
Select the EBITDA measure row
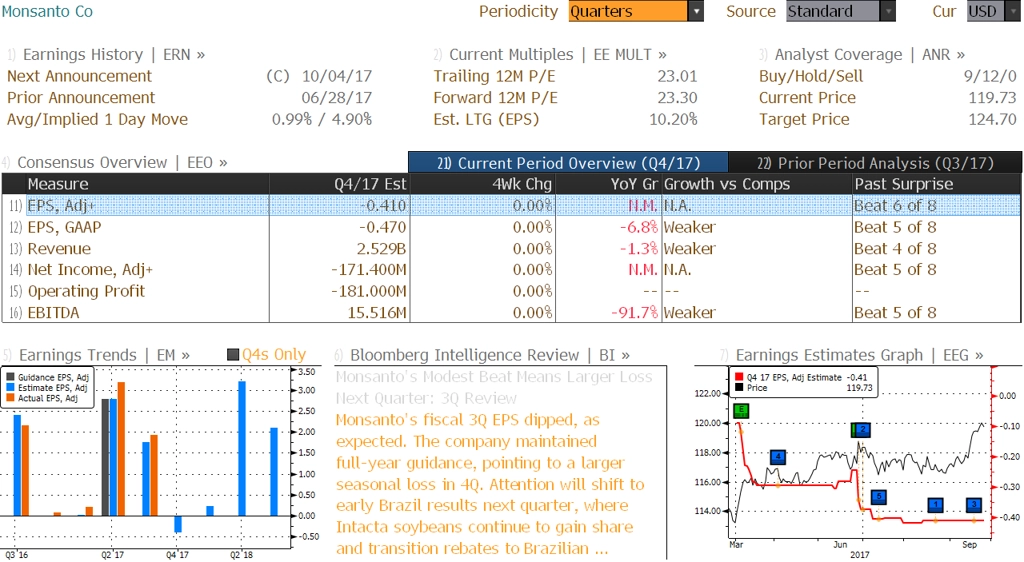click(x=511, y=313)
